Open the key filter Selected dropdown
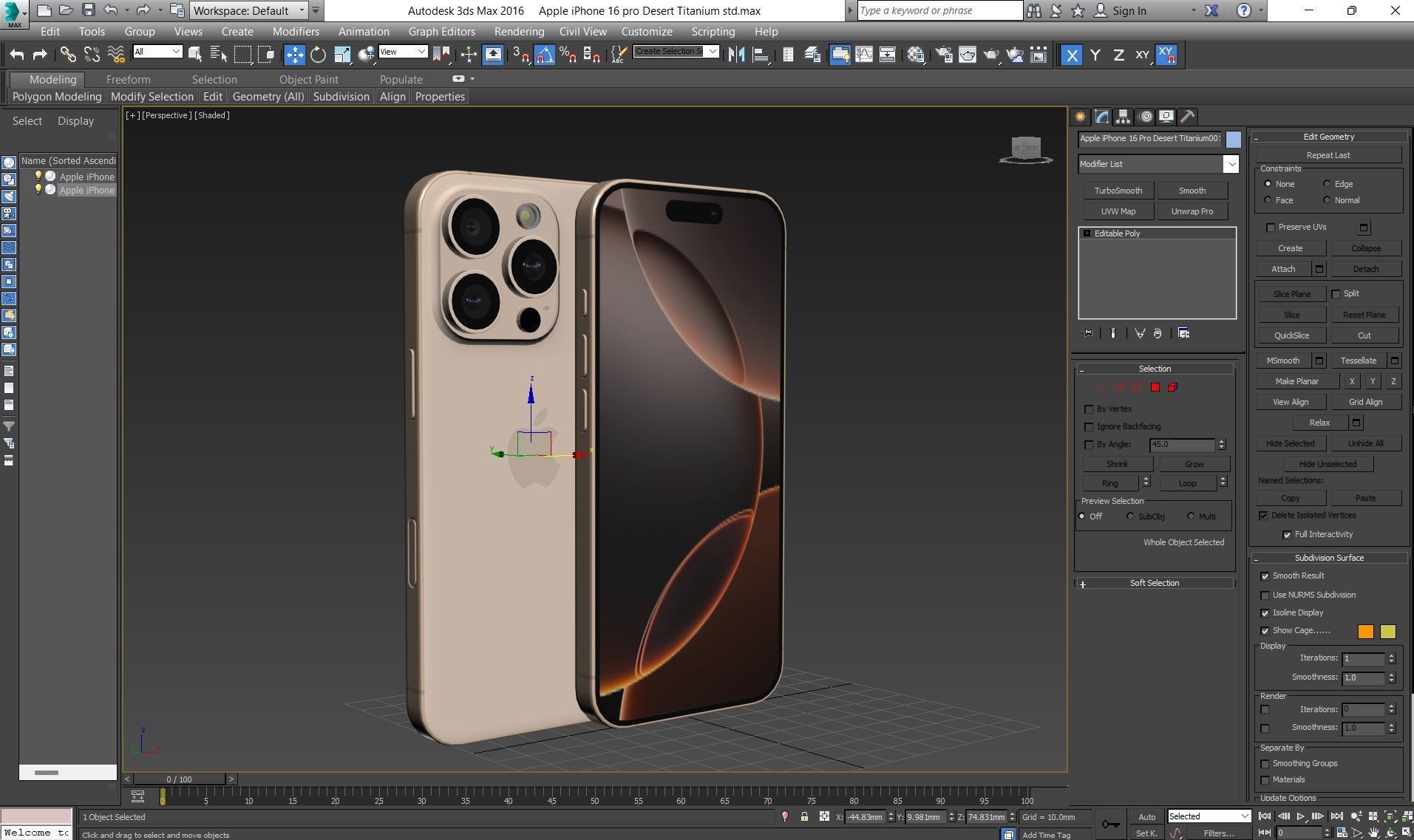The height and width of the screenshot is (840, 1414). pos(1209,816)
